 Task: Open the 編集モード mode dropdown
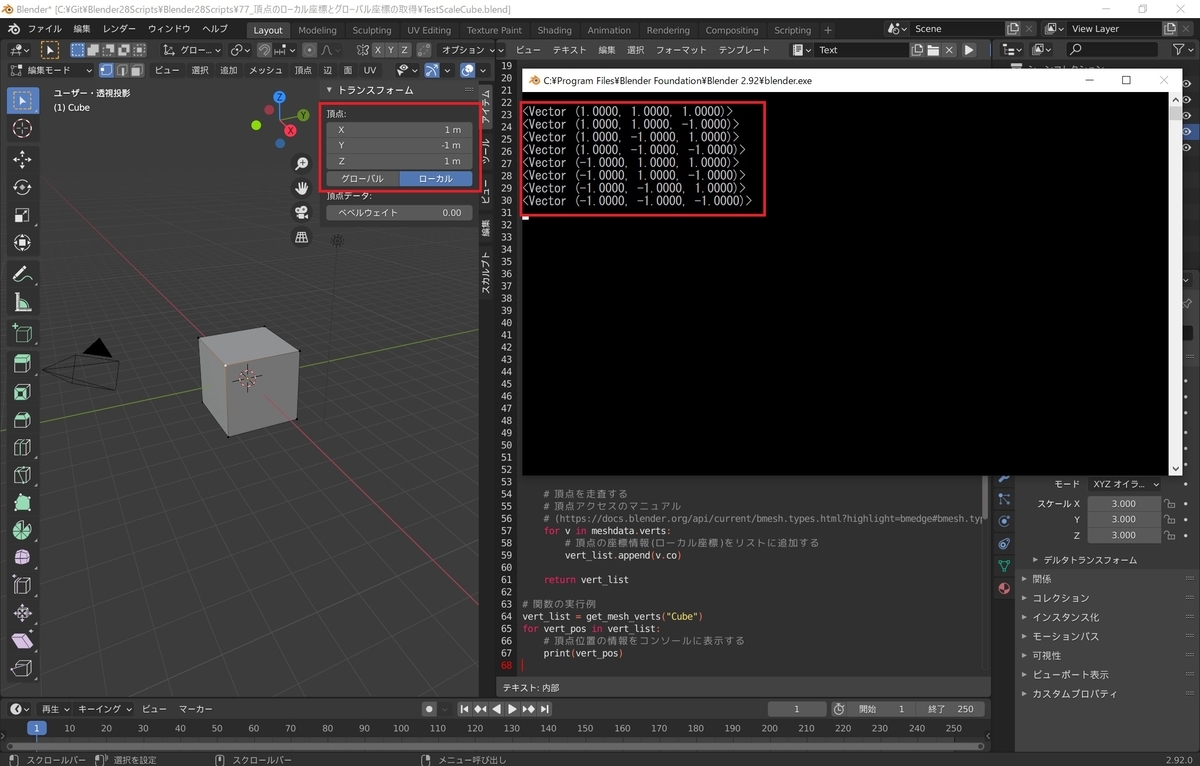pos(50,70)
